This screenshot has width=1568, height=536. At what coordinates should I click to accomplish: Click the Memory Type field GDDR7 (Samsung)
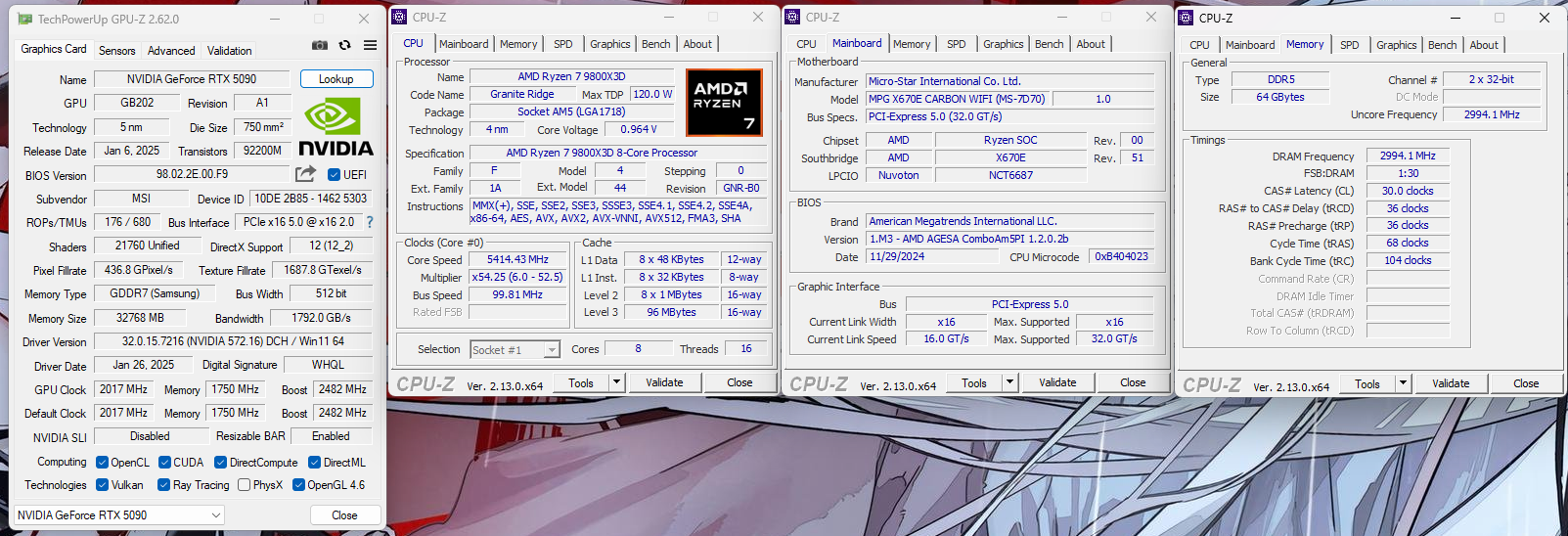coord(155,293)
